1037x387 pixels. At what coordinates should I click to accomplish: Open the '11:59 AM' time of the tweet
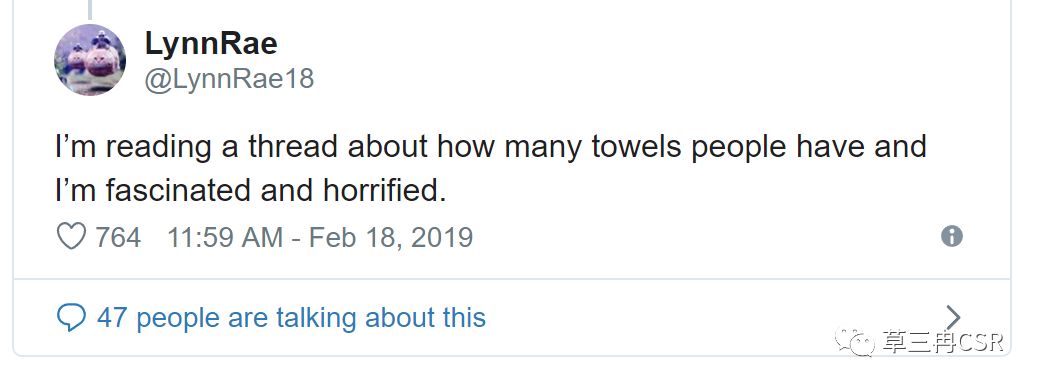point(225,237)
